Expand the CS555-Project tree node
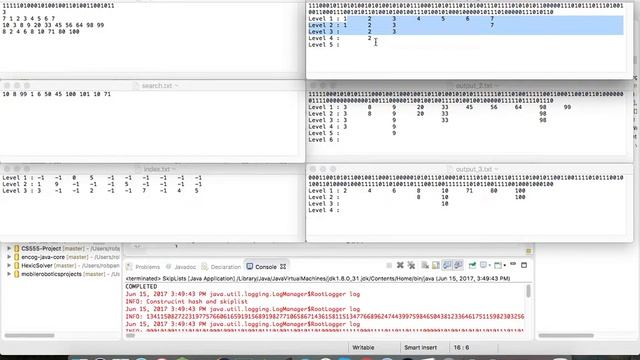This screenshot has height=360, width=640. coord(9,249)
